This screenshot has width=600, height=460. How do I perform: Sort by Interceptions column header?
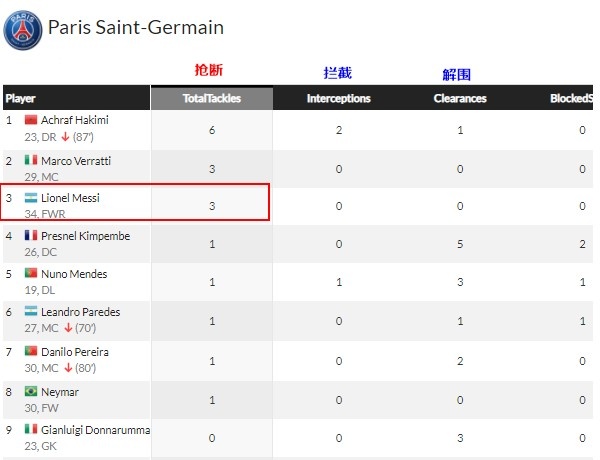click(x=339, y=98)
